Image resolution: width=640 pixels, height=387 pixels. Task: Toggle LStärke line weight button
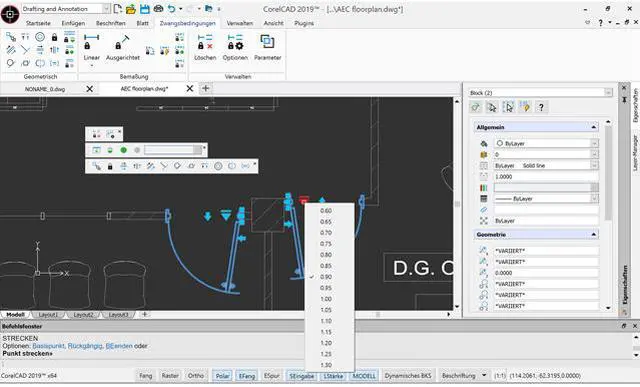click(x=333, y=375)
